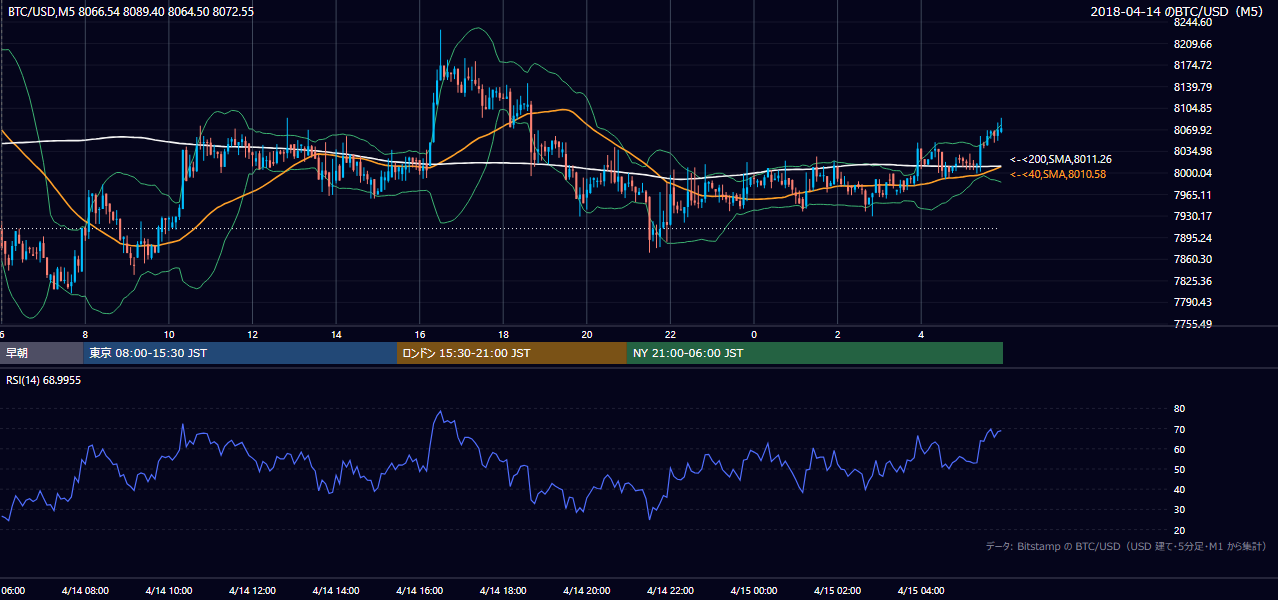Screen dimensions: 1278x600
Task: Click price axis value 8069.92
Action: click(1193, 130)
